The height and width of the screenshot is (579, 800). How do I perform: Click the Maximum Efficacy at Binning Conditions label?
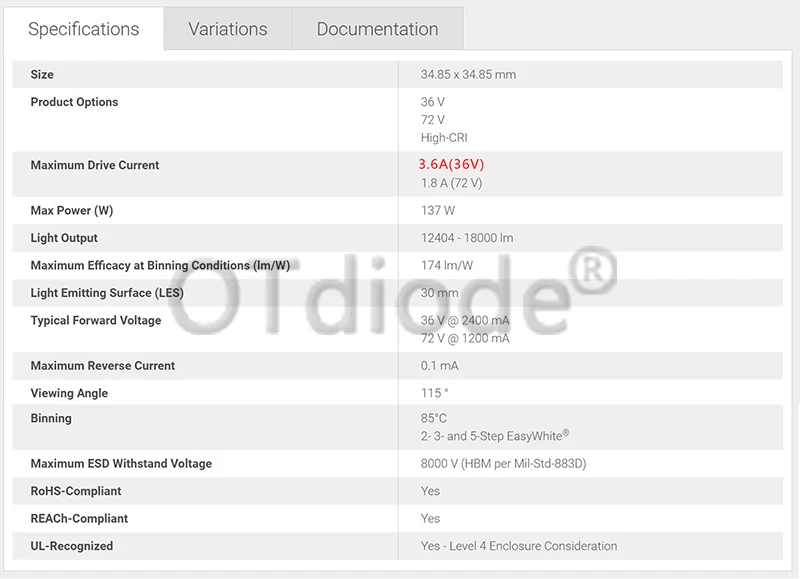tap(160, 265)
